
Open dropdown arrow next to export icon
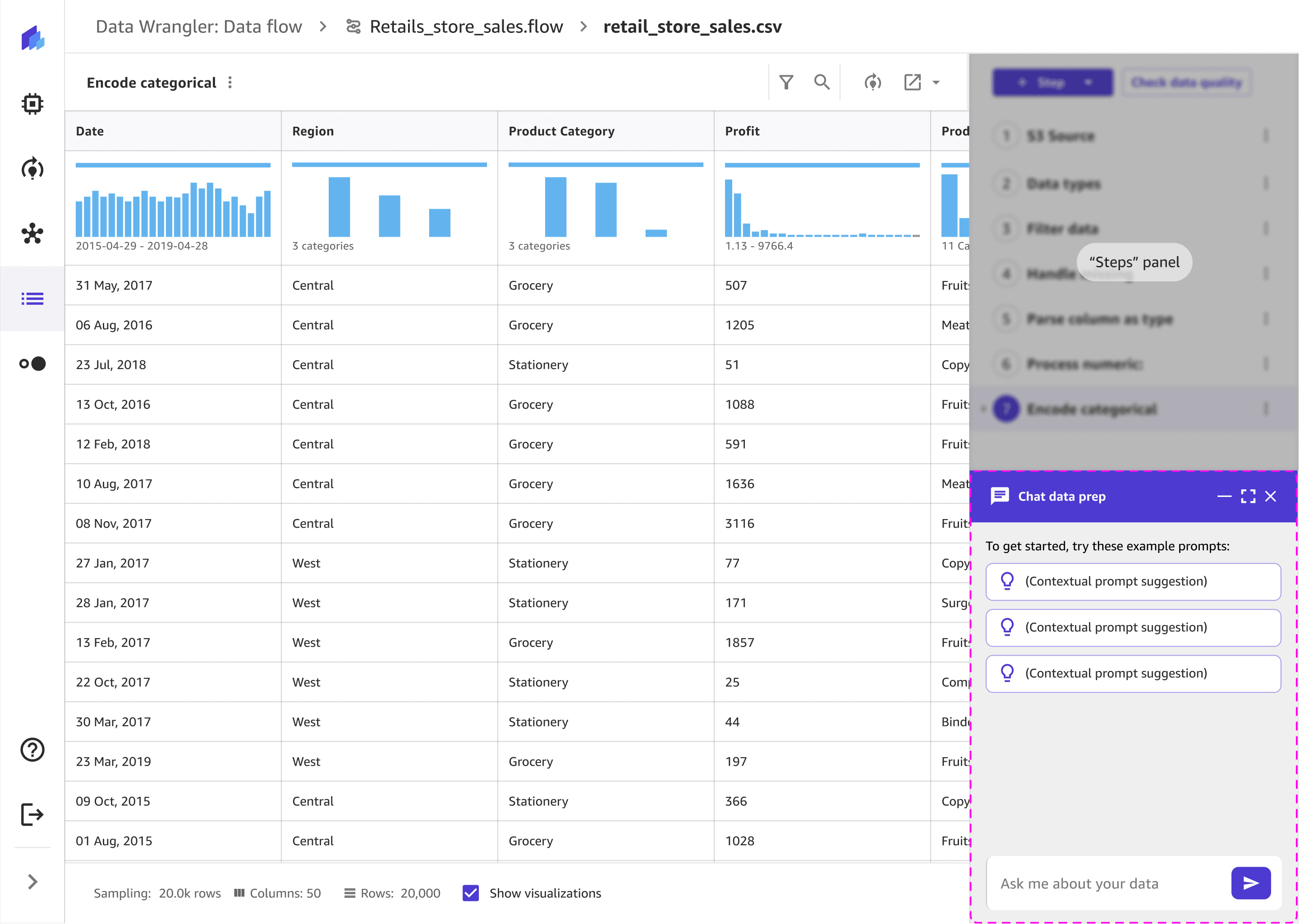[936, 83]
